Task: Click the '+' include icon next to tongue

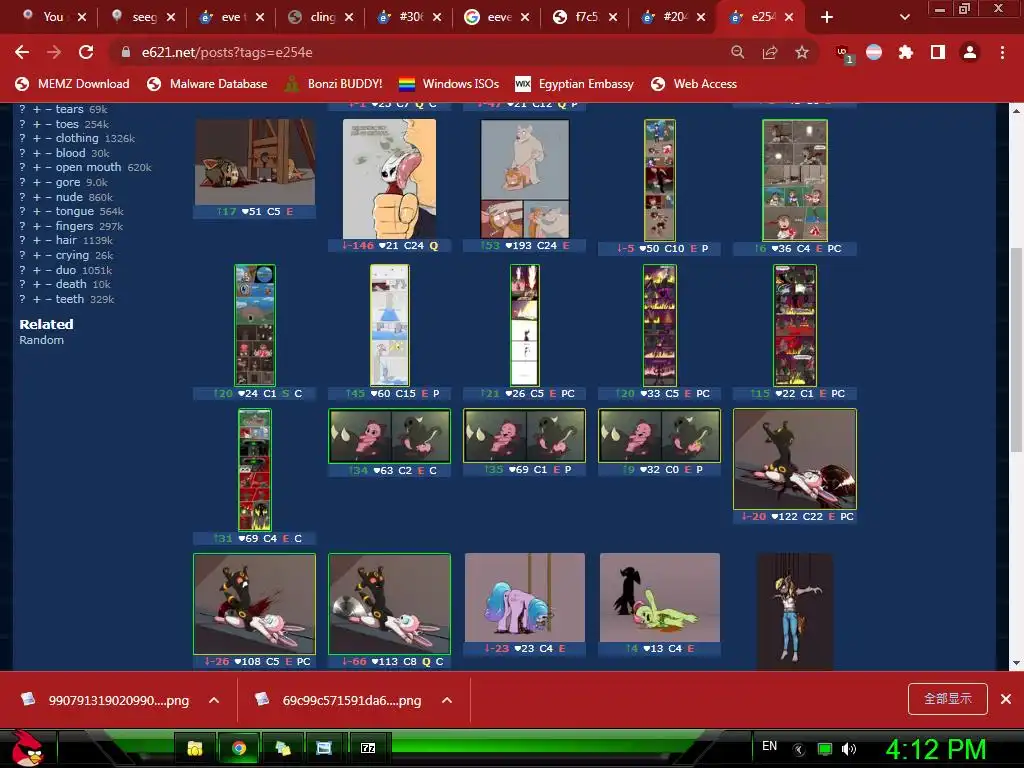Action: click(37, 211)
